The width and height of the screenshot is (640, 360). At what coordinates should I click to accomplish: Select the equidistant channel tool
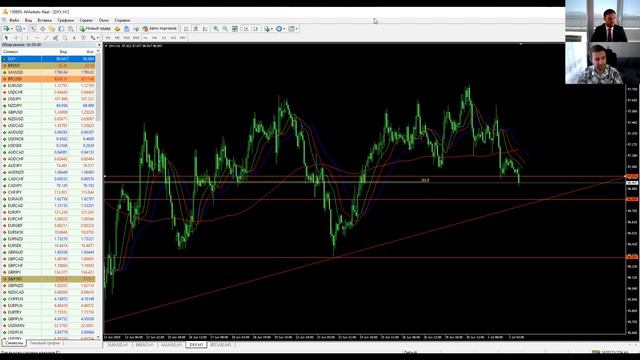click(56, 38)
